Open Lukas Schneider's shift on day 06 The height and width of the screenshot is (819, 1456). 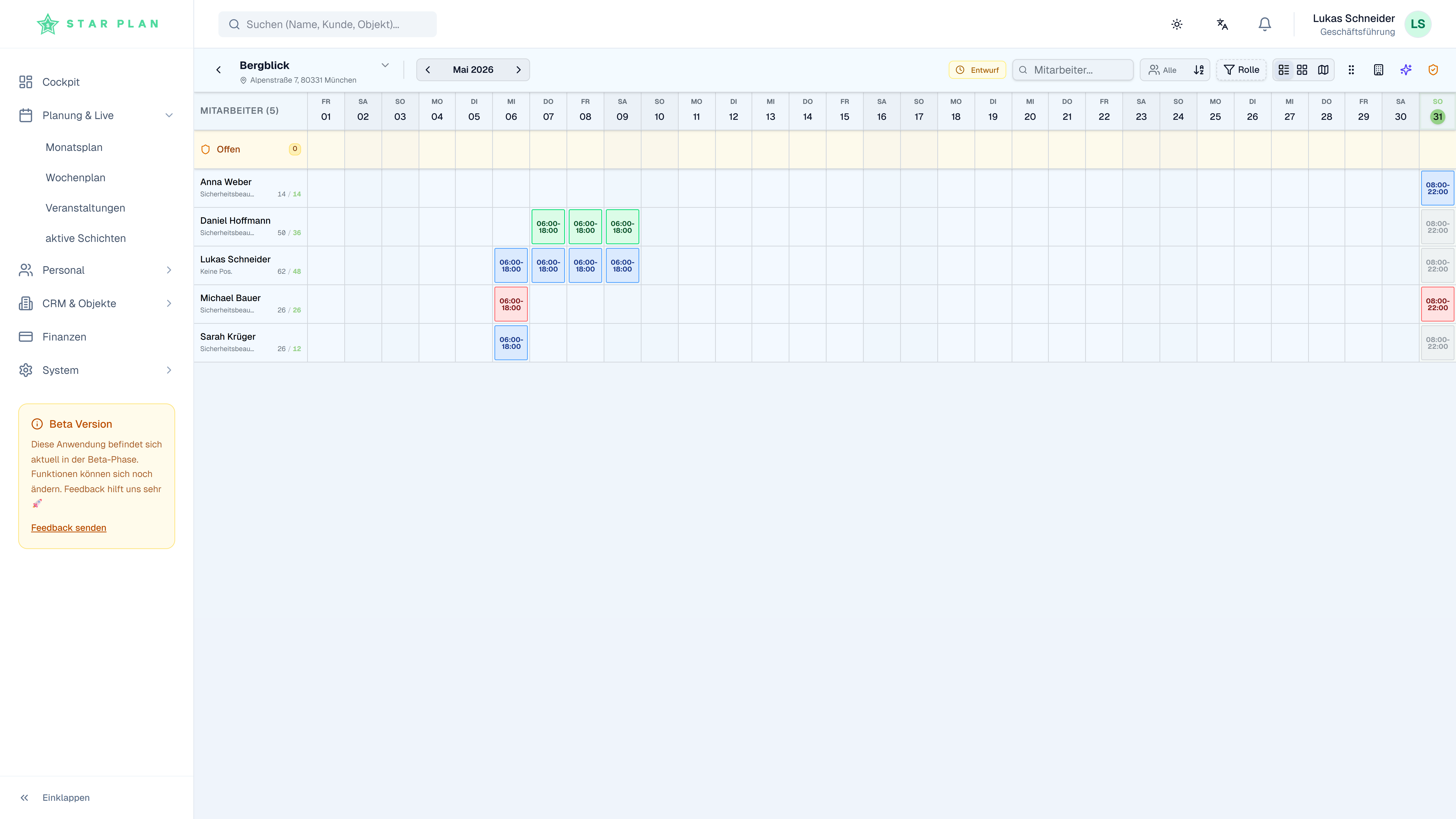tap(511, 266)
